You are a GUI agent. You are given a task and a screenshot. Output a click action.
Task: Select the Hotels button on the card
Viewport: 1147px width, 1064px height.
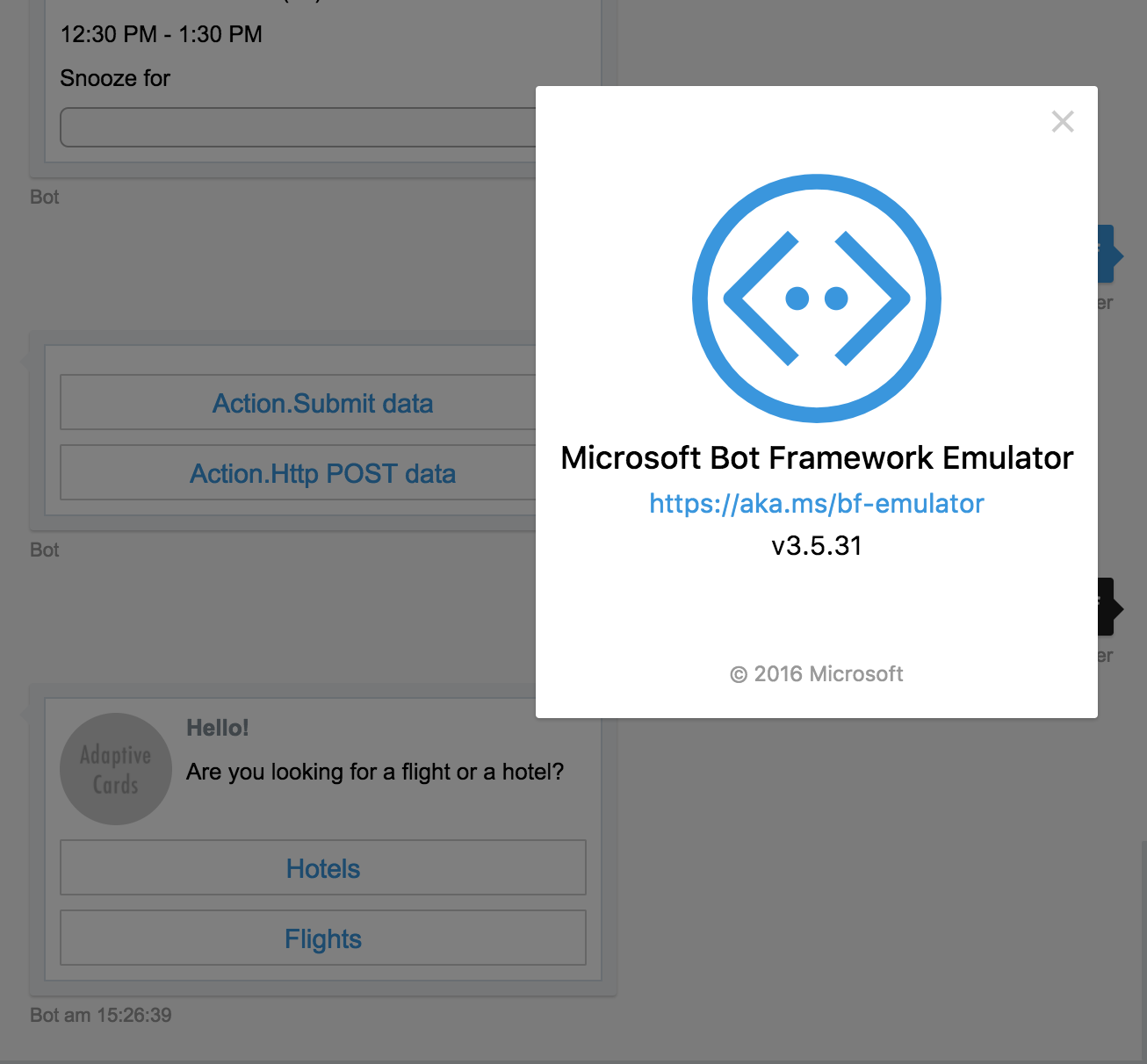point(322,868)
